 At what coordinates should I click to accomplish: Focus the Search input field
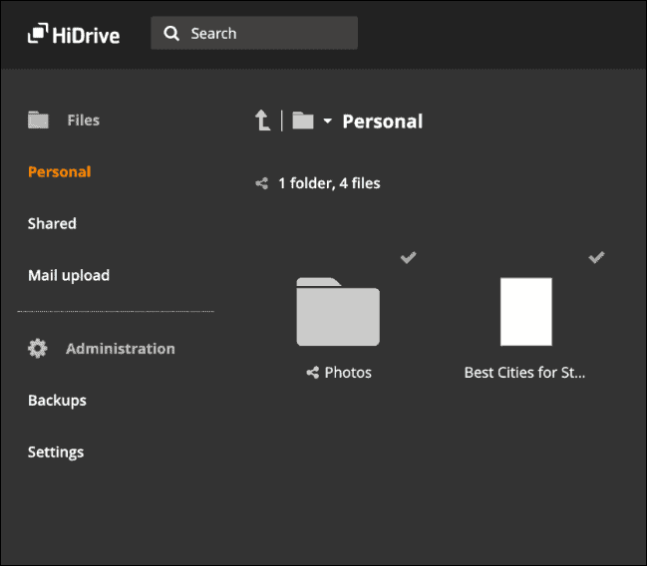point(254,33)
